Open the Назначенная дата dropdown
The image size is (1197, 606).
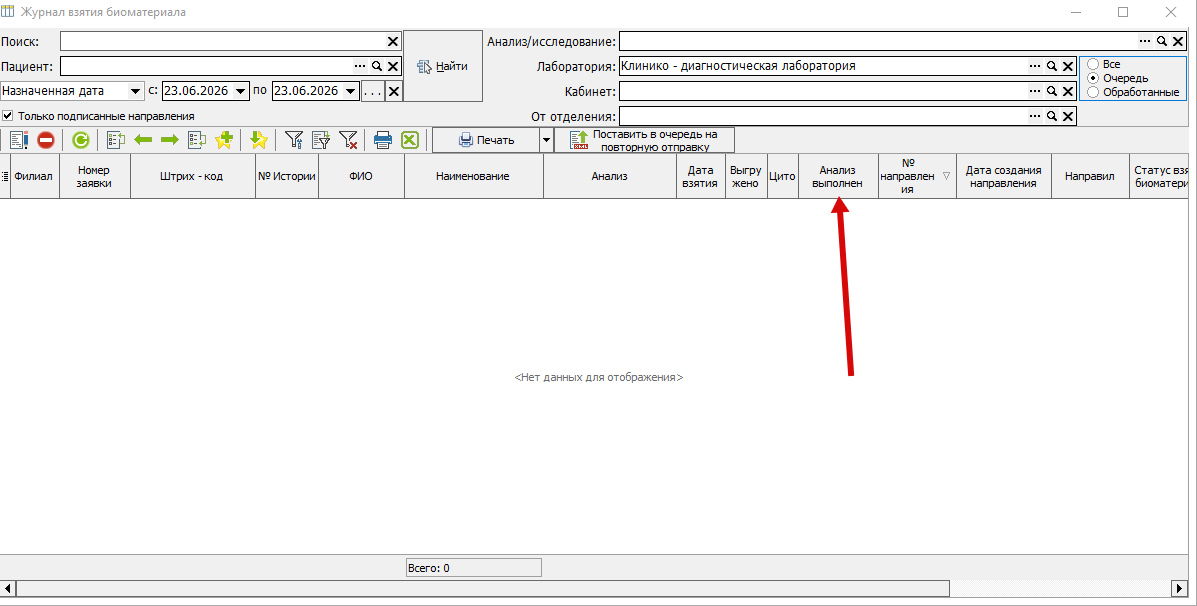(x=136, y=91)
